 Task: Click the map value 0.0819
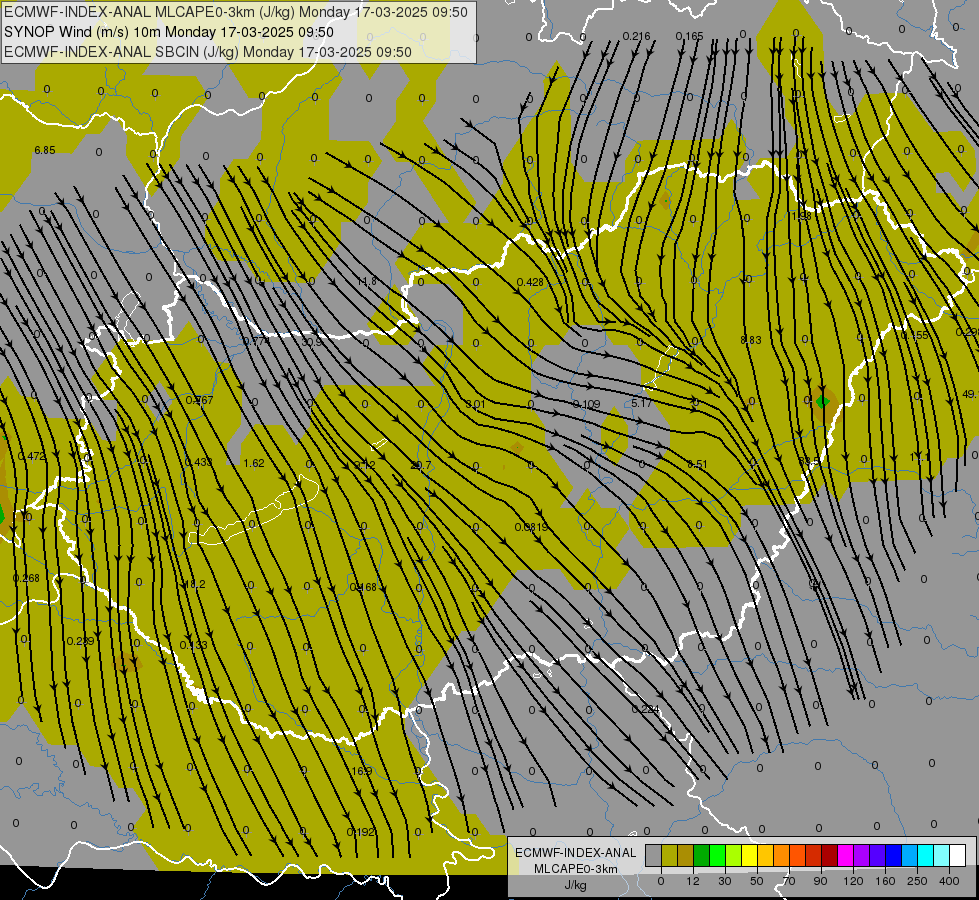[x=531, y=527]
